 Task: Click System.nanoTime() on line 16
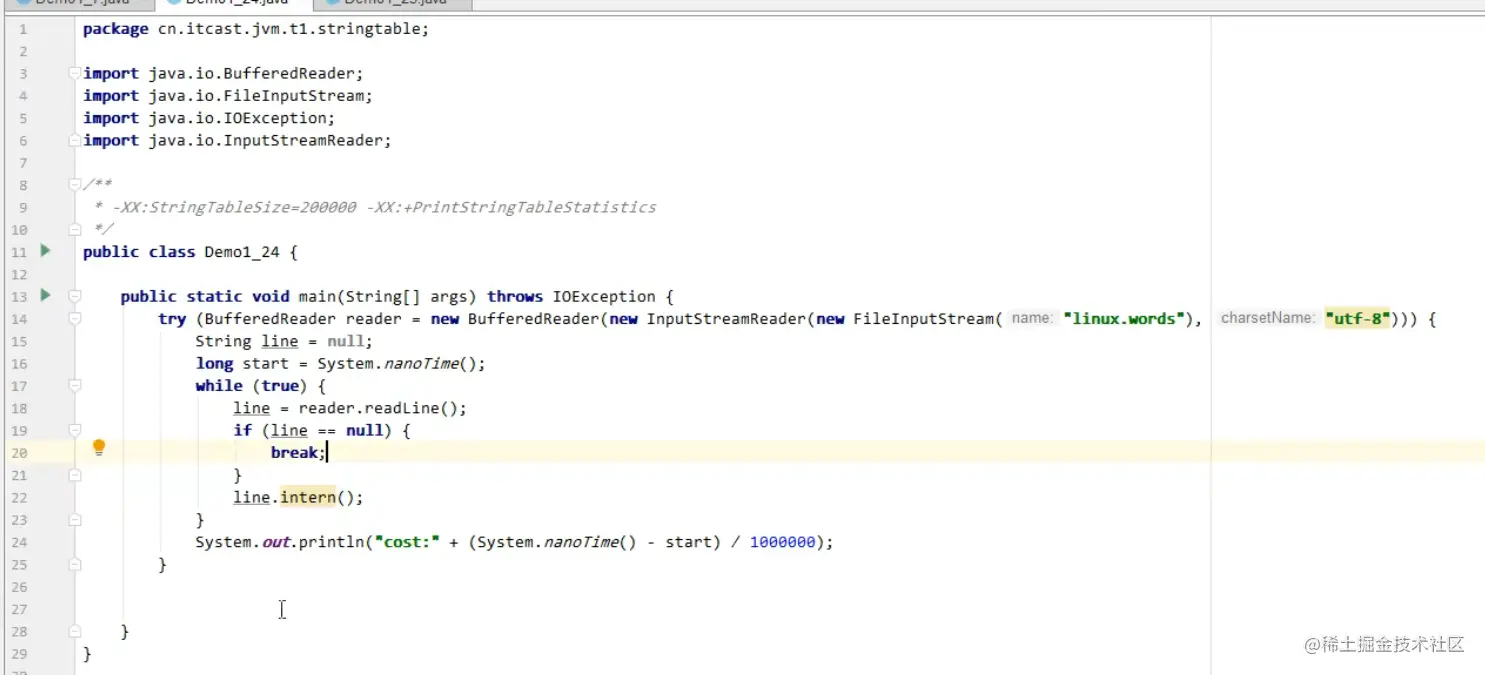(x=397, y=364)
